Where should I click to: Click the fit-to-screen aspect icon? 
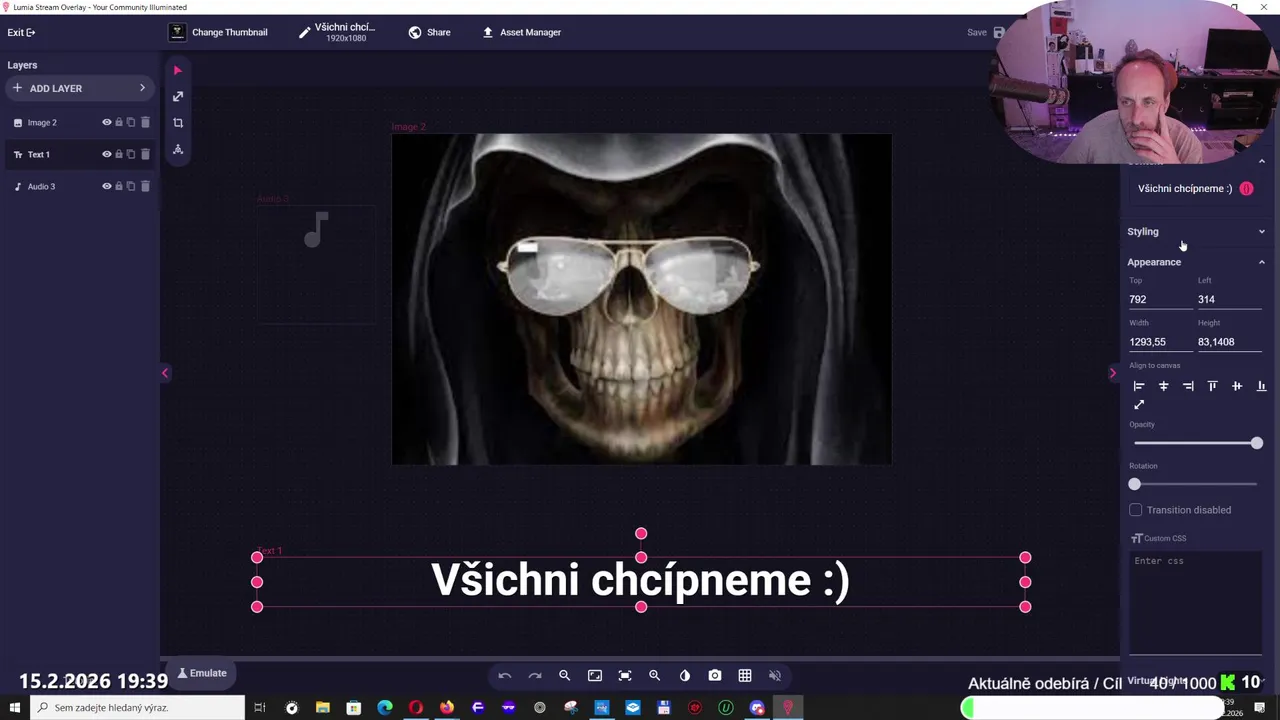595,676
